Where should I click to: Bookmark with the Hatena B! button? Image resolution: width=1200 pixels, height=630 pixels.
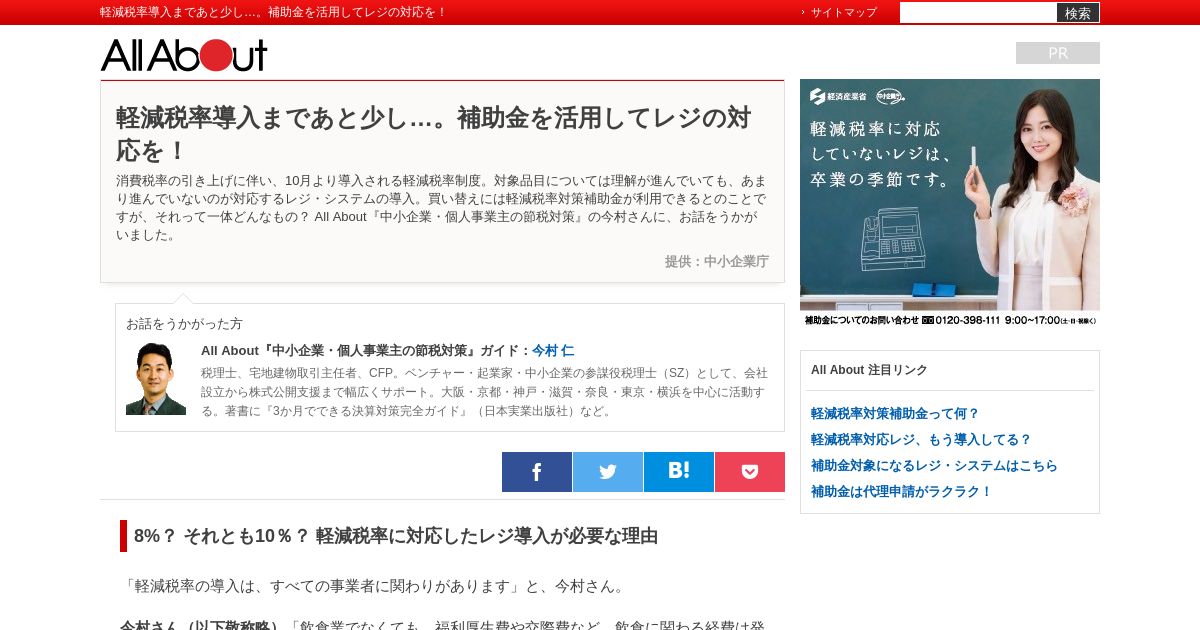click(679, 472)
